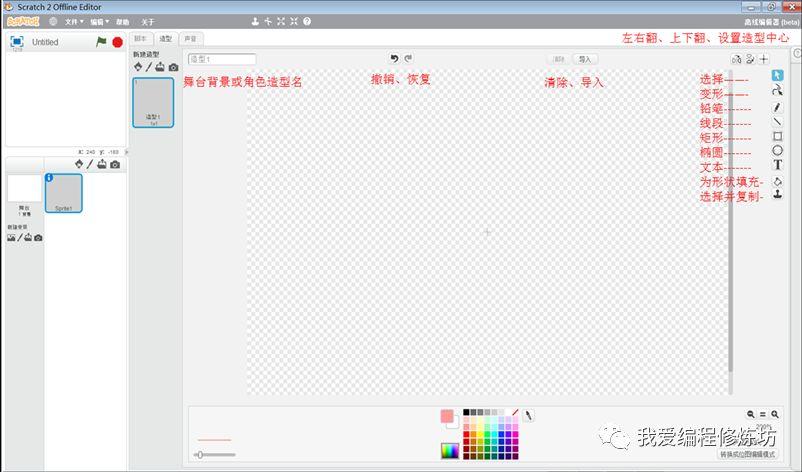Viewport: 802px width, 472px height.
Task: Select the top toolbar delete scissors
Action: pyautogui.click(x=268, y=21)
